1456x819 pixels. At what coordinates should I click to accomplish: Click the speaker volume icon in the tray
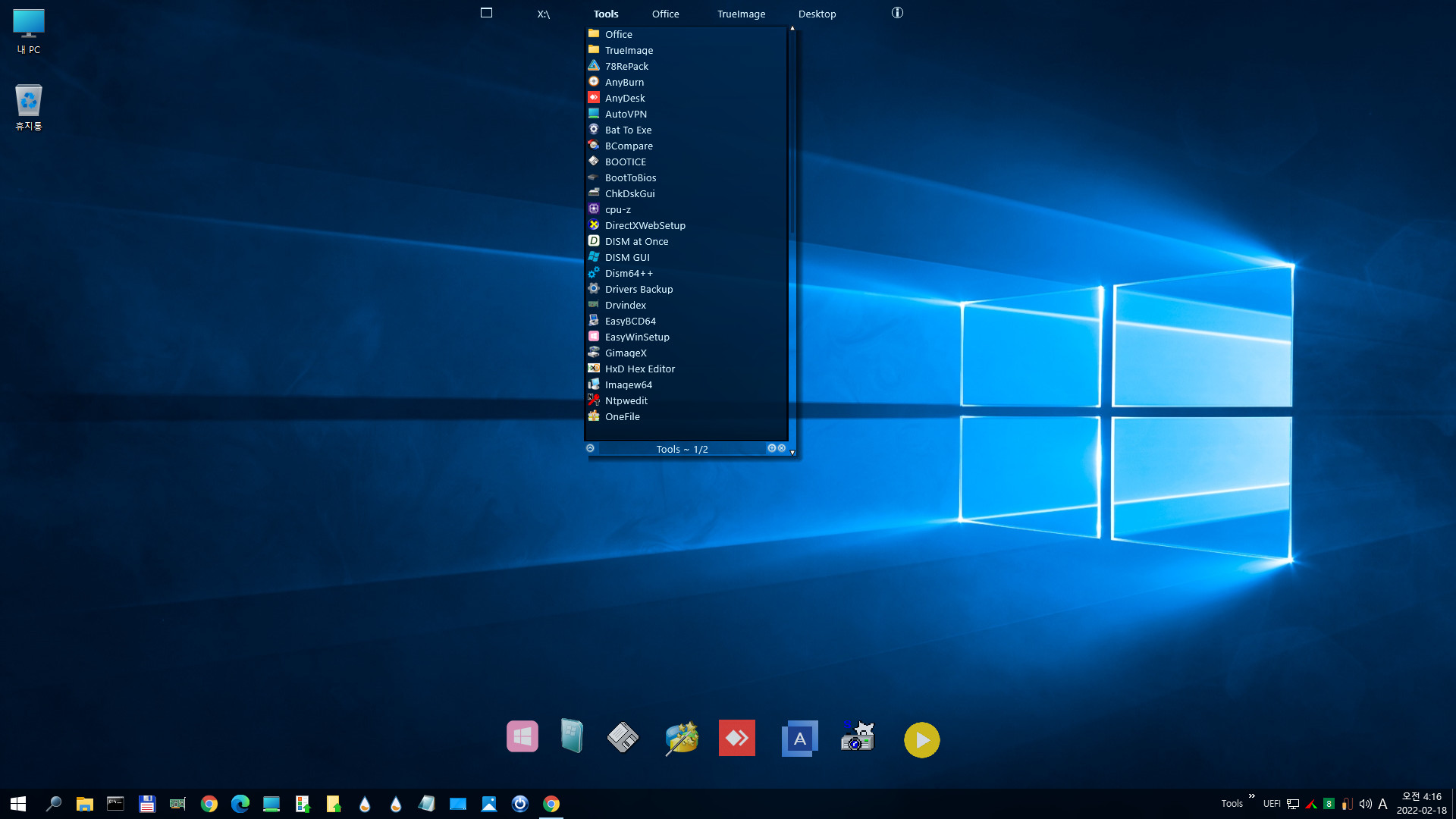click(x=1365, y=804)
